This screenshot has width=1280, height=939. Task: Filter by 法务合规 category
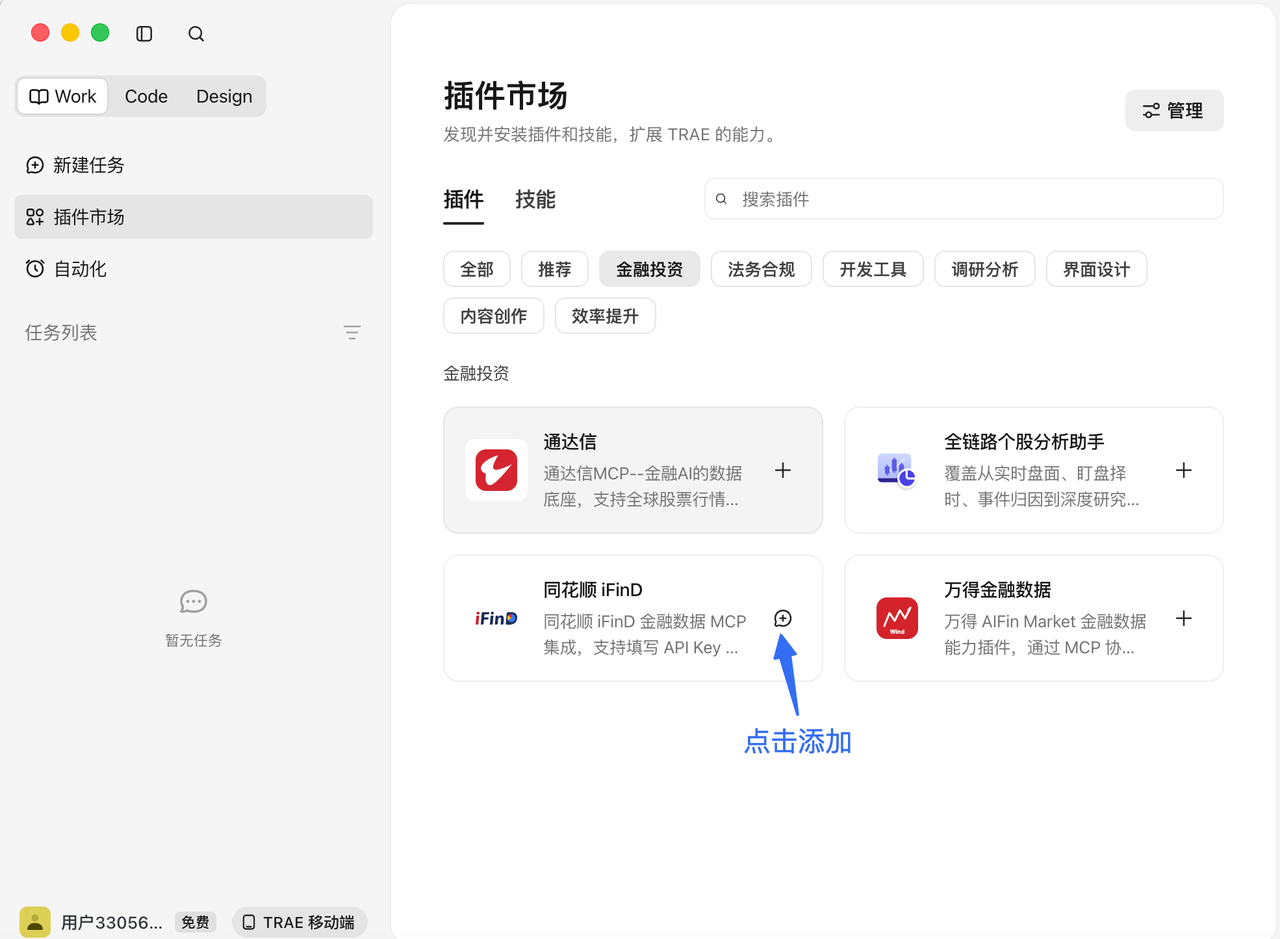coord(762,269)
